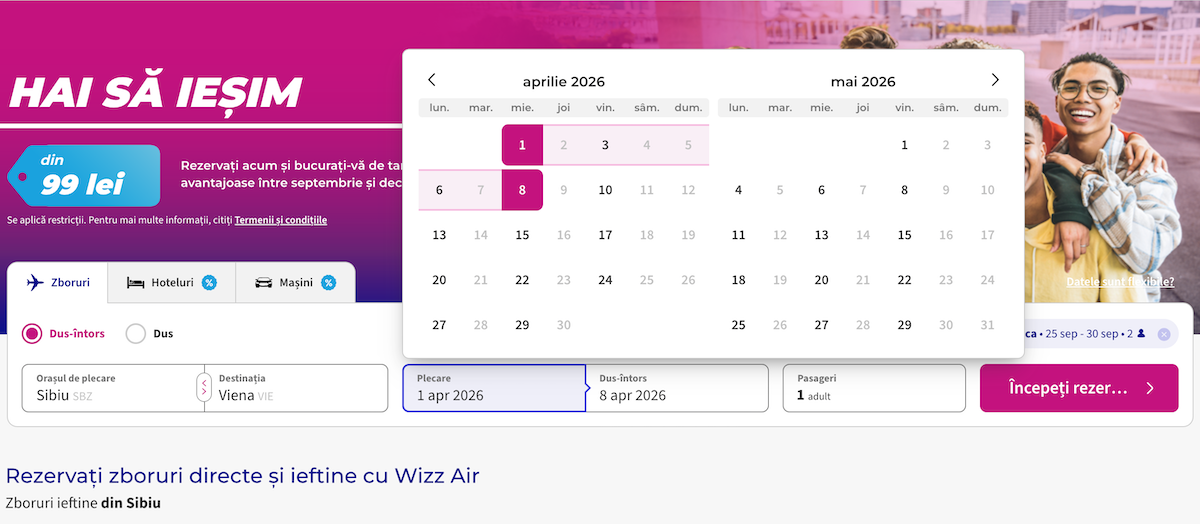Select 4 May 2026 date

738,190
